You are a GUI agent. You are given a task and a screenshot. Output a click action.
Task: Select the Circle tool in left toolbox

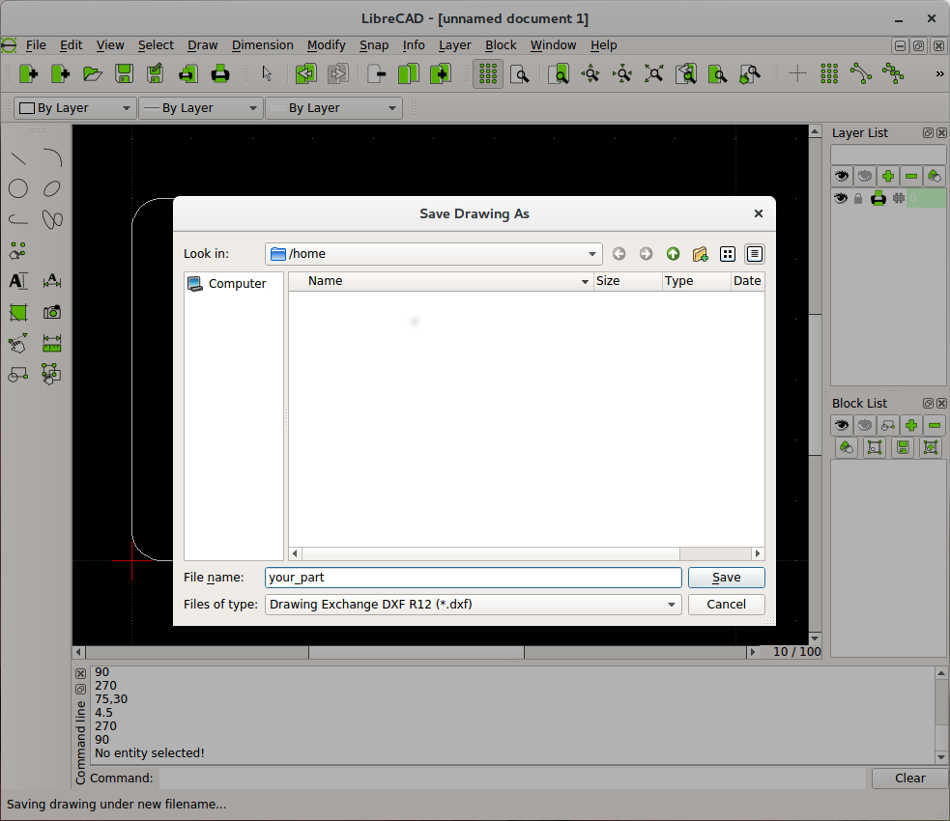18,188
